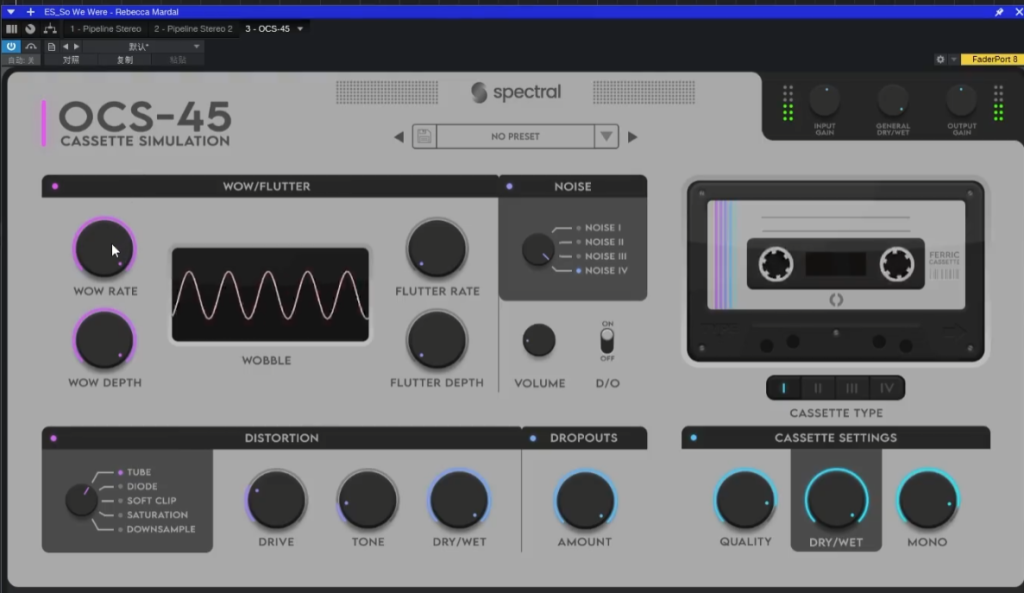Image resolution: width=1024 pixels, height=593 pixels.
Task: Toggle the NOISE section power dot
Action: click(509, 186)
